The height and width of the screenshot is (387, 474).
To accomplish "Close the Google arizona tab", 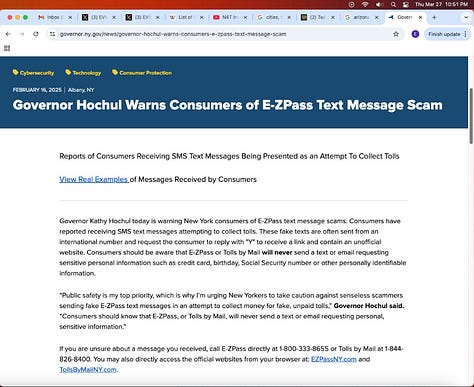I will tap(377, 17).
